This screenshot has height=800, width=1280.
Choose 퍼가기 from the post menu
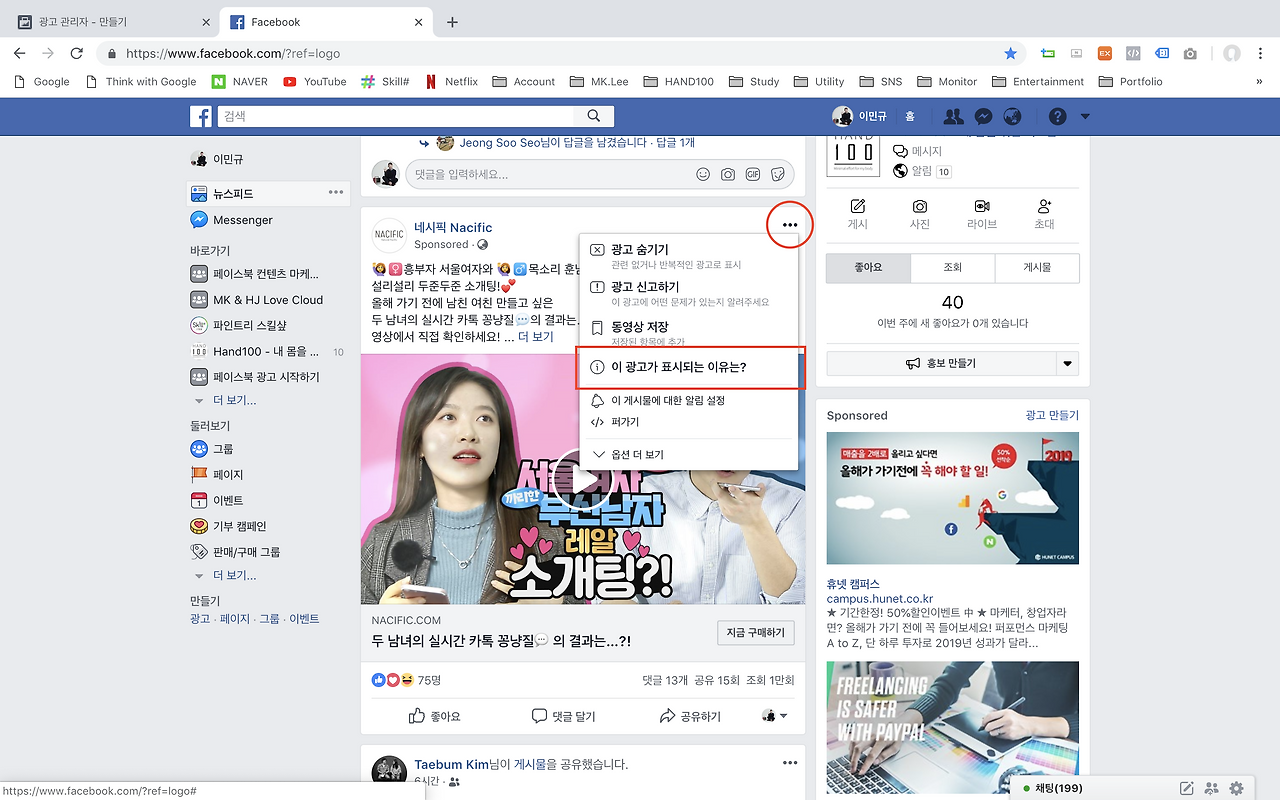[x=689, y=422]
